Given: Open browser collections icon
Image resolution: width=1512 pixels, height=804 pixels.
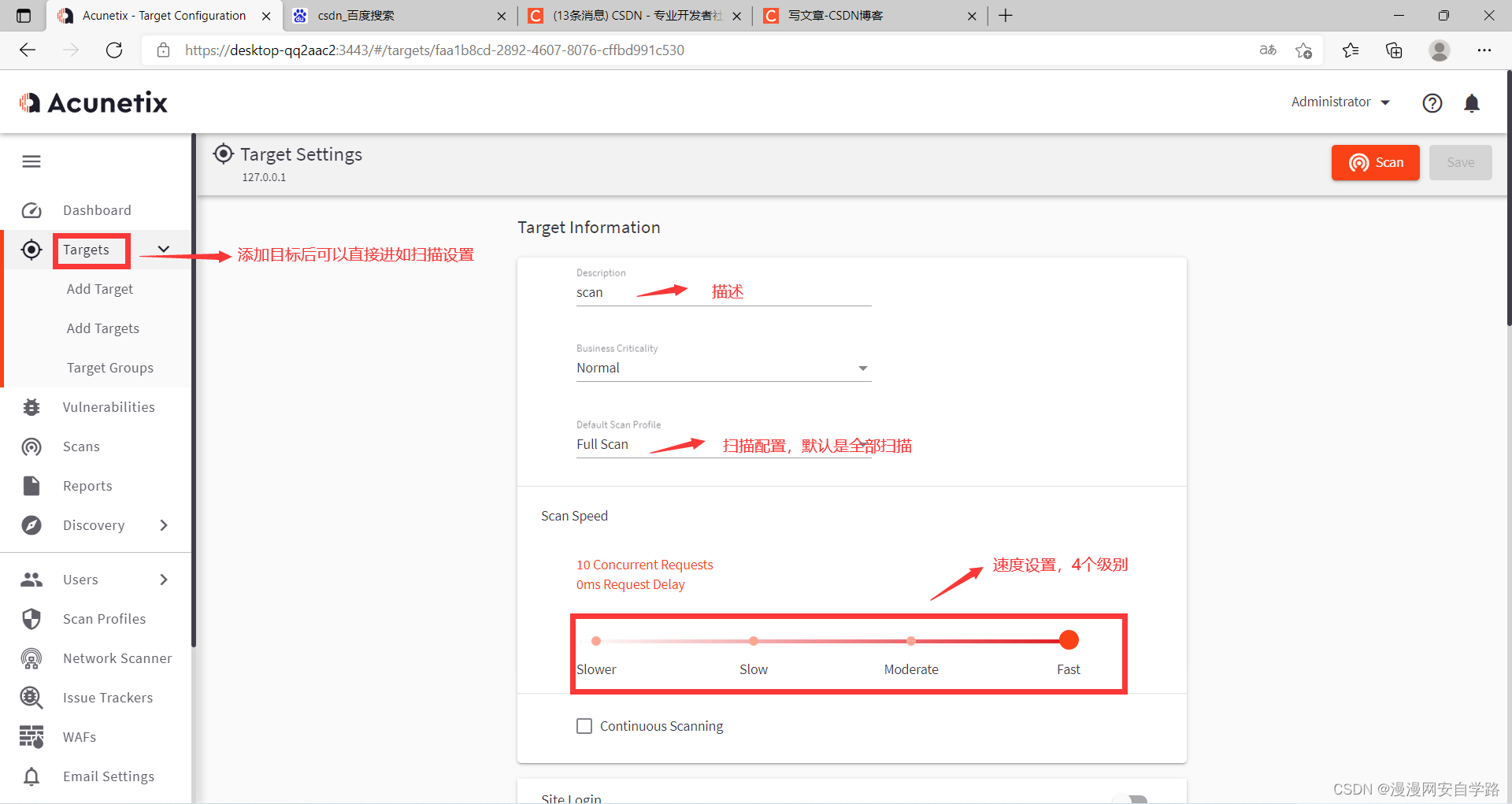Looking at the screenshot, I should click(x=1394, y=50).
